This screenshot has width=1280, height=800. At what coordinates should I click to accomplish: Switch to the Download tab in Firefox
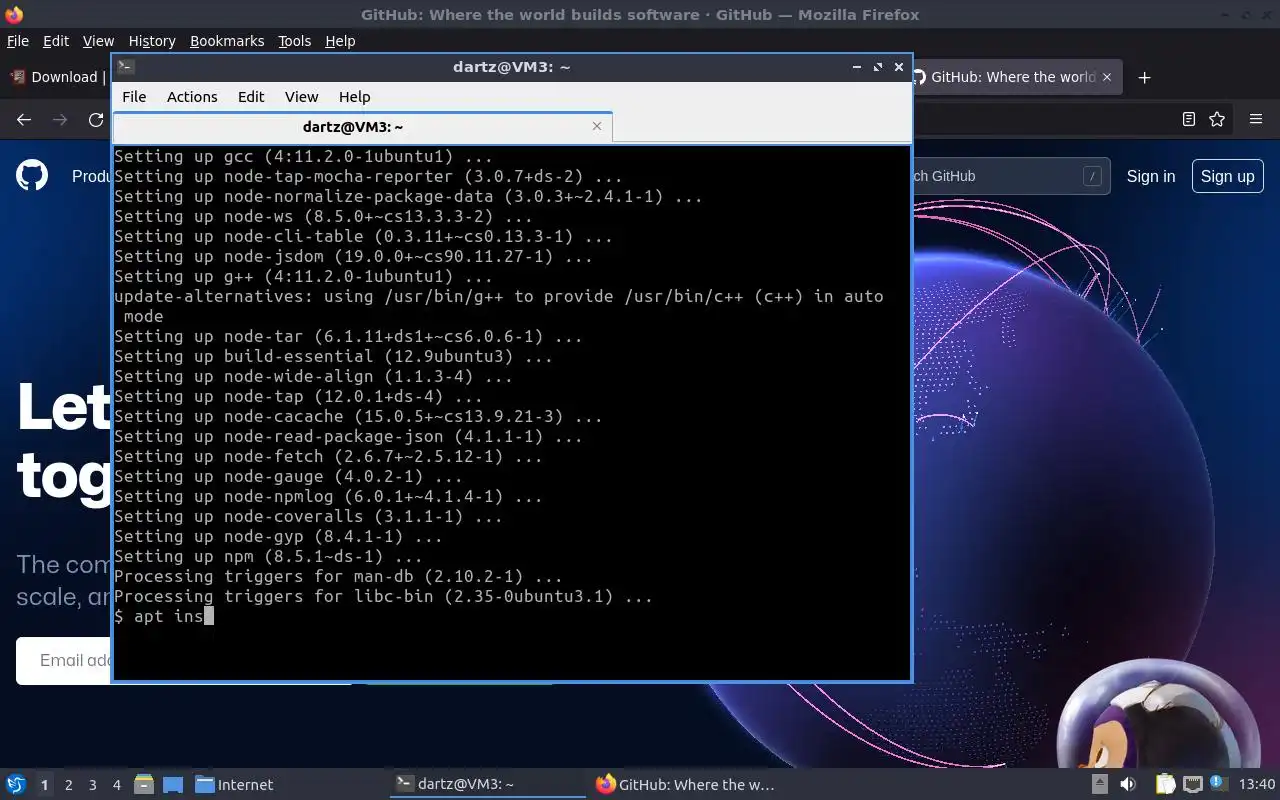(56, 77)
